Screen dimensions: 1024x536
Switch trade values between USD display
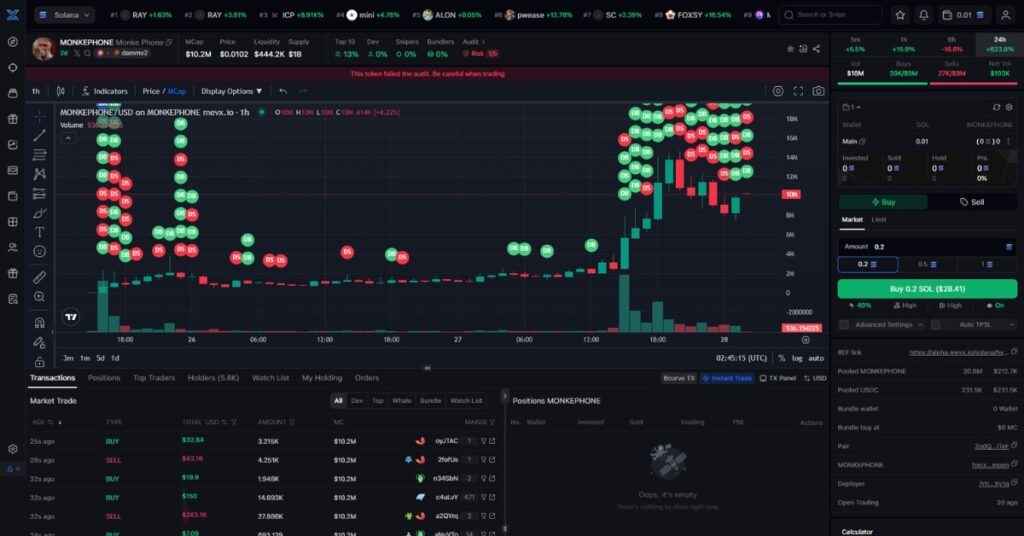pos(815,378)
